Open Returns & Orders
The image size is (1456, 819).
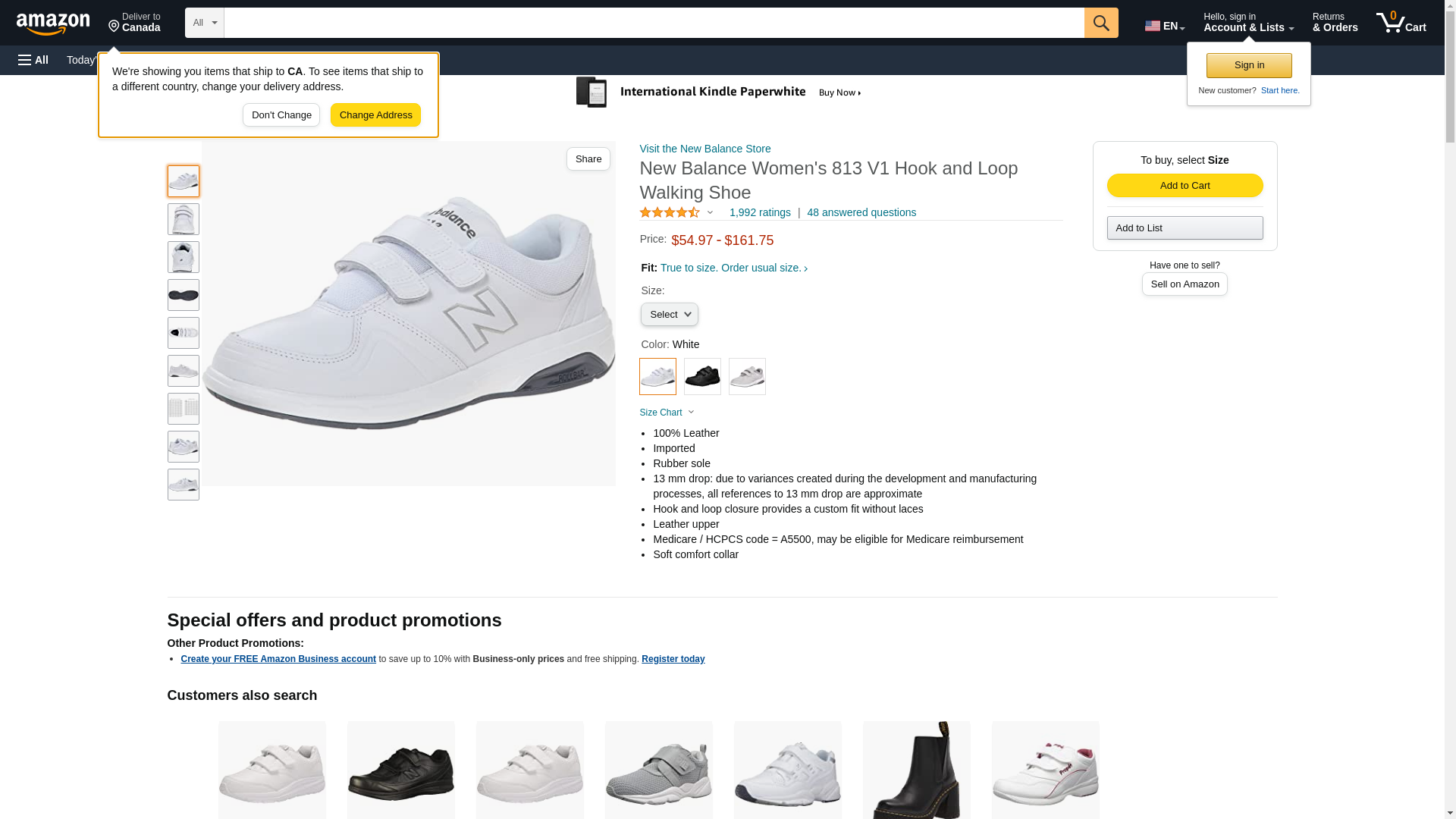point(1335,23)
